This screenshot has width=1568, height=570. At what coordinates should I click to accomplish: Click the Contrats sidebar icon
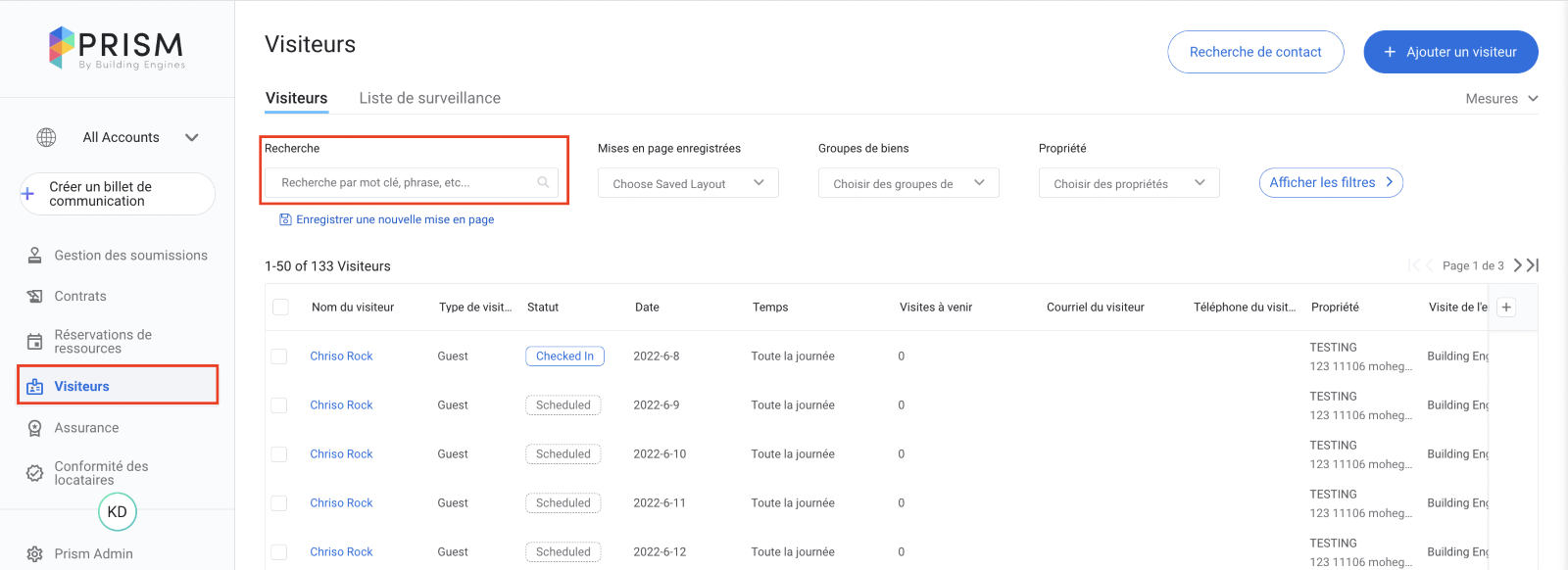pos(34,297)
